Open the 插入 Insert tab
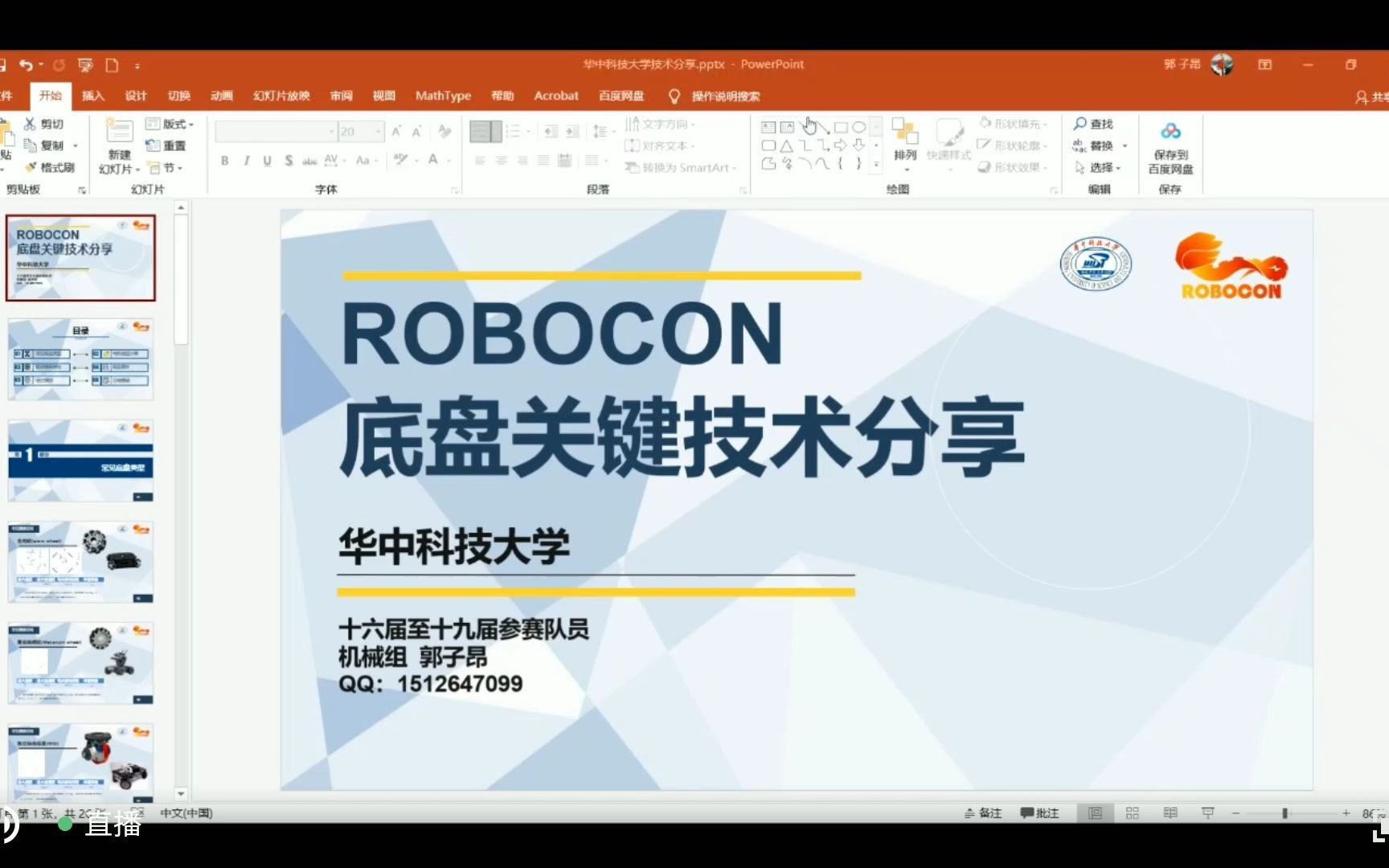 click(93, 96)
